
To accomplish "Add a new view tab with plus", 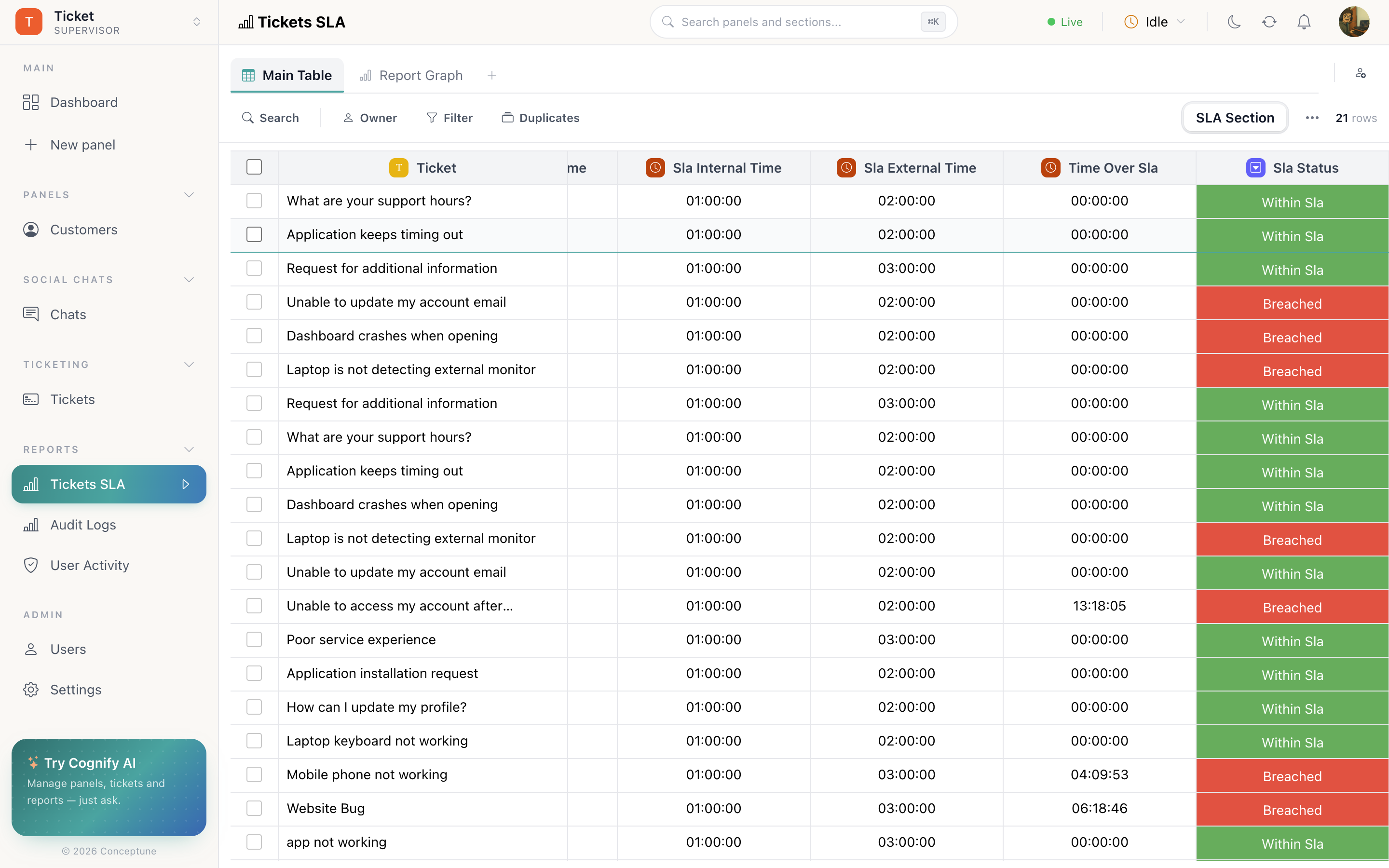I will pos(492,75).
